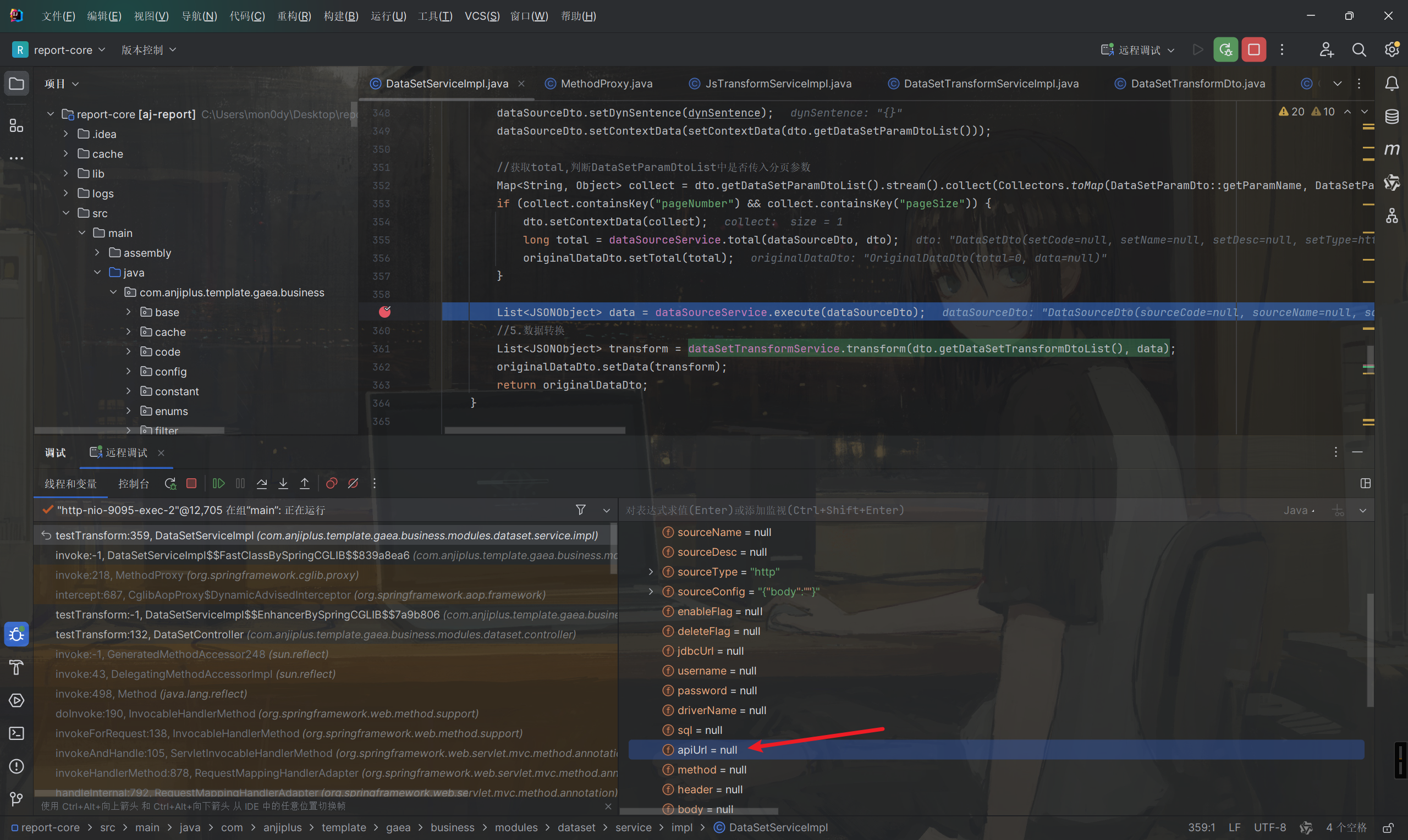Stop the remote debug session with red square
The width and height of the screenshot is (1408, 840).
click(x=1254, y=50)
